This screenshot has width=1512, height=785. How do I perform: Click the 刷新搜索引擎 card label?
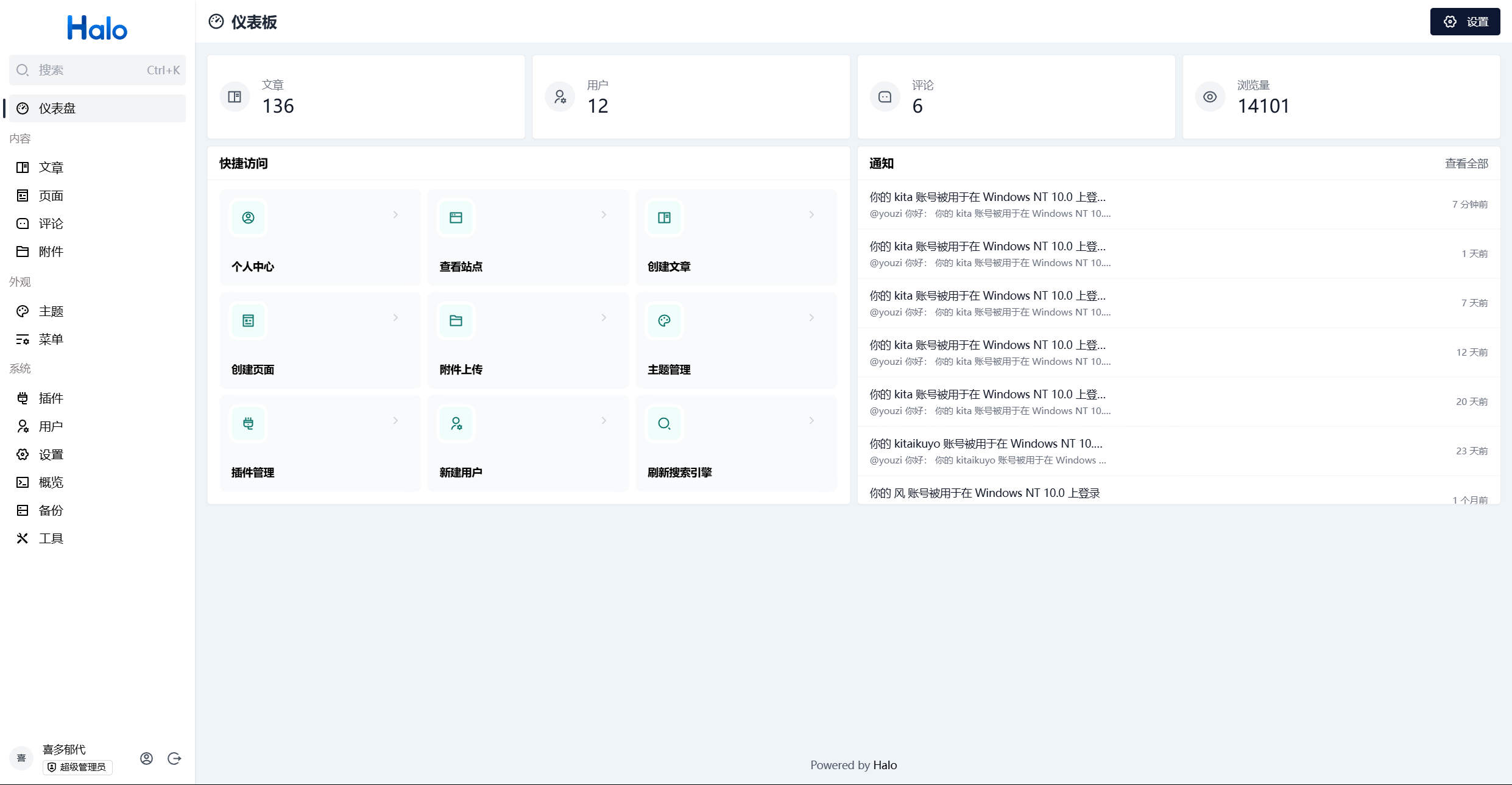pos(680,473)
